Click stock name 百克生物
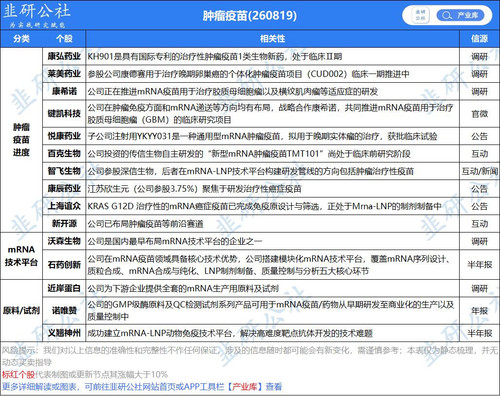Screen dimensions: 500x396 [64, 154]
